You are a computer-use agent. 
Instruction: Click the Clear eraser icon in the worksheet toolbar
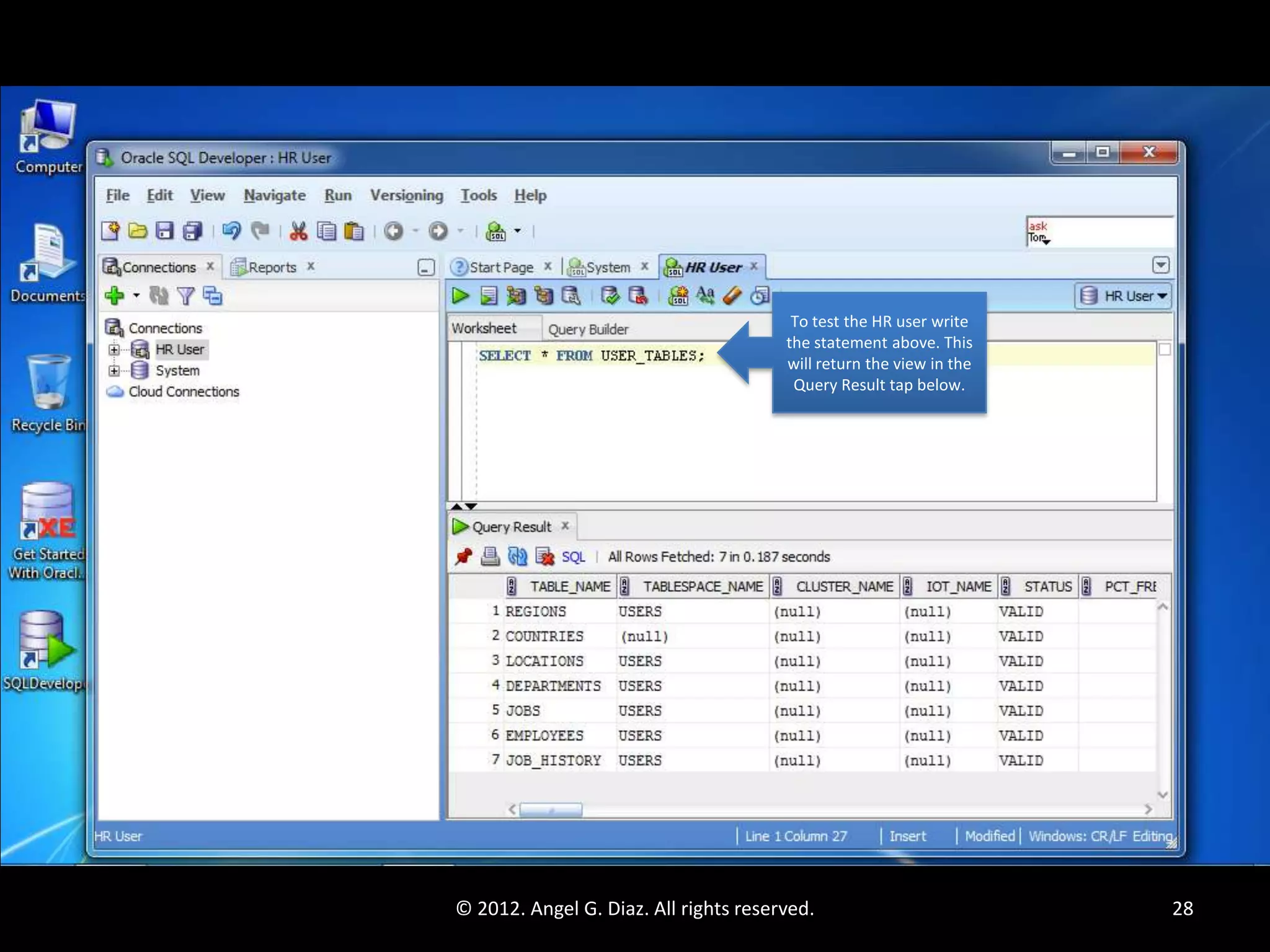coord(732,296)
